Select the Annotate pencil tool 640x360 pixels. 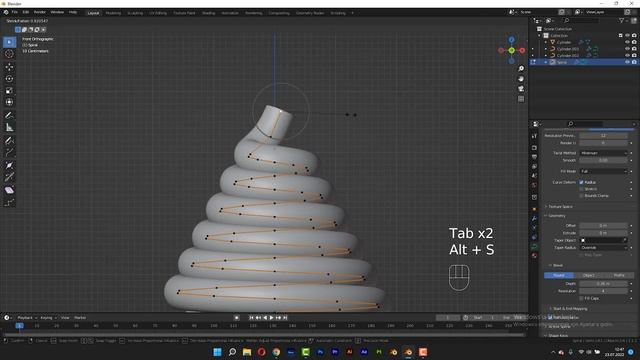point(9,116)
